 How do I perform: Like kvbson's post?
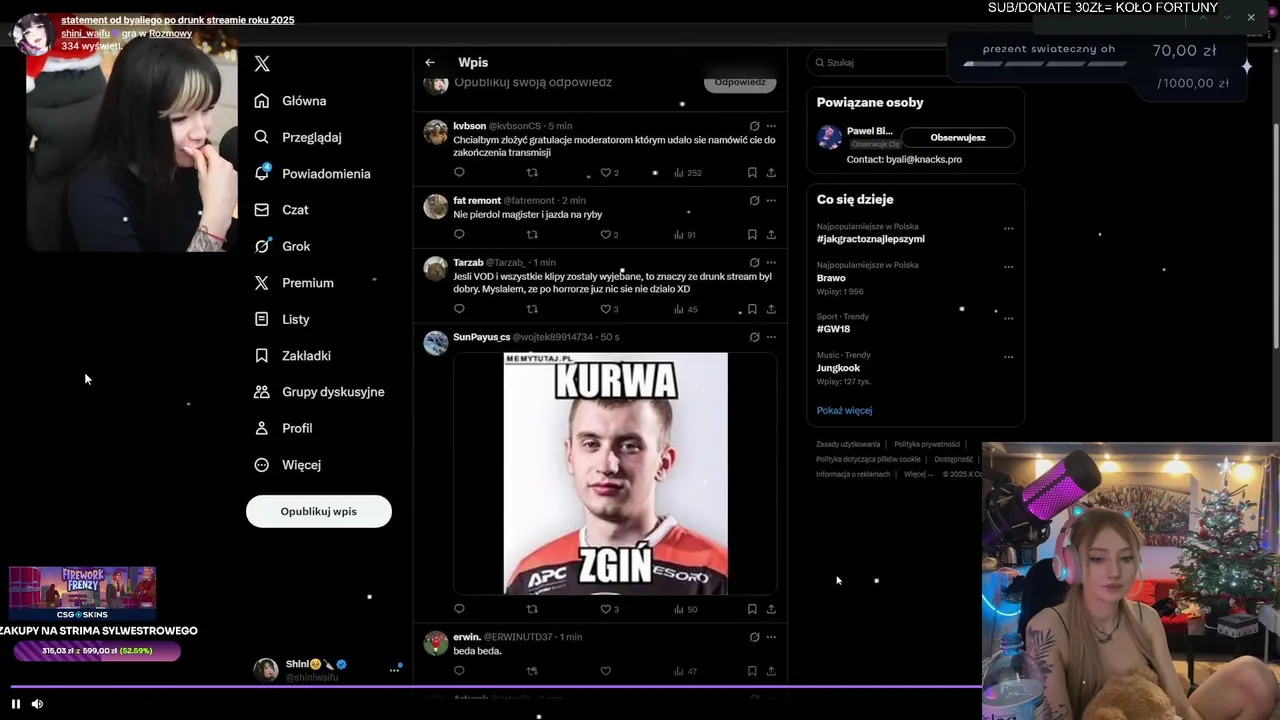click(606, 173)
